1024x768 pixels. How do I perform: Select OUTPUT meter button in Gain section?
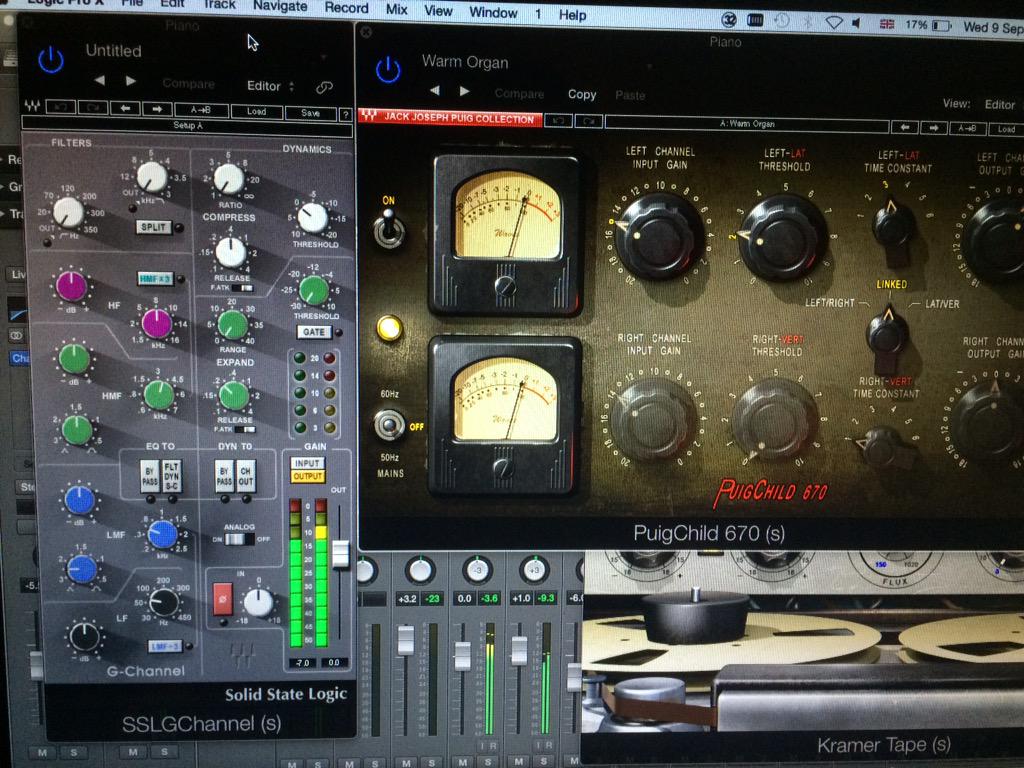tap(308, 476)
